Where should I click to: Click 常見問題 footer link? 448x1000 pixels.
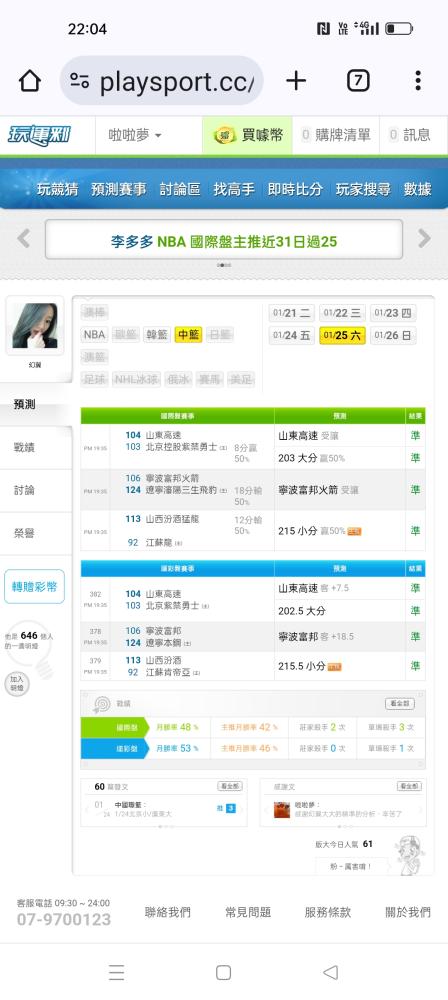(248, 912)
